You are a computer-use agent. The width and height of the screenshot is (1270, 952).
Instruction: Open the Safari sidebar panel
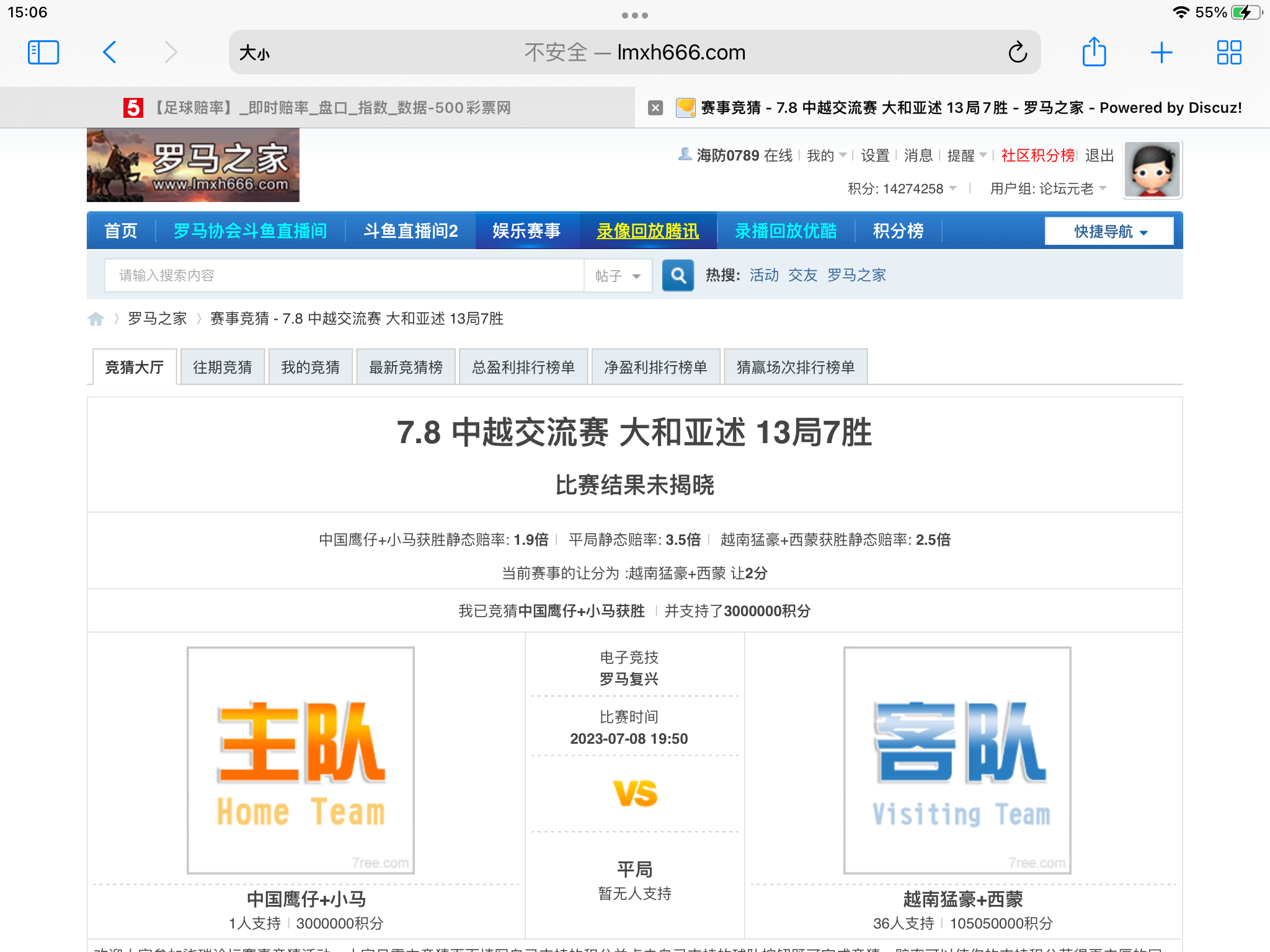[43, 52]
